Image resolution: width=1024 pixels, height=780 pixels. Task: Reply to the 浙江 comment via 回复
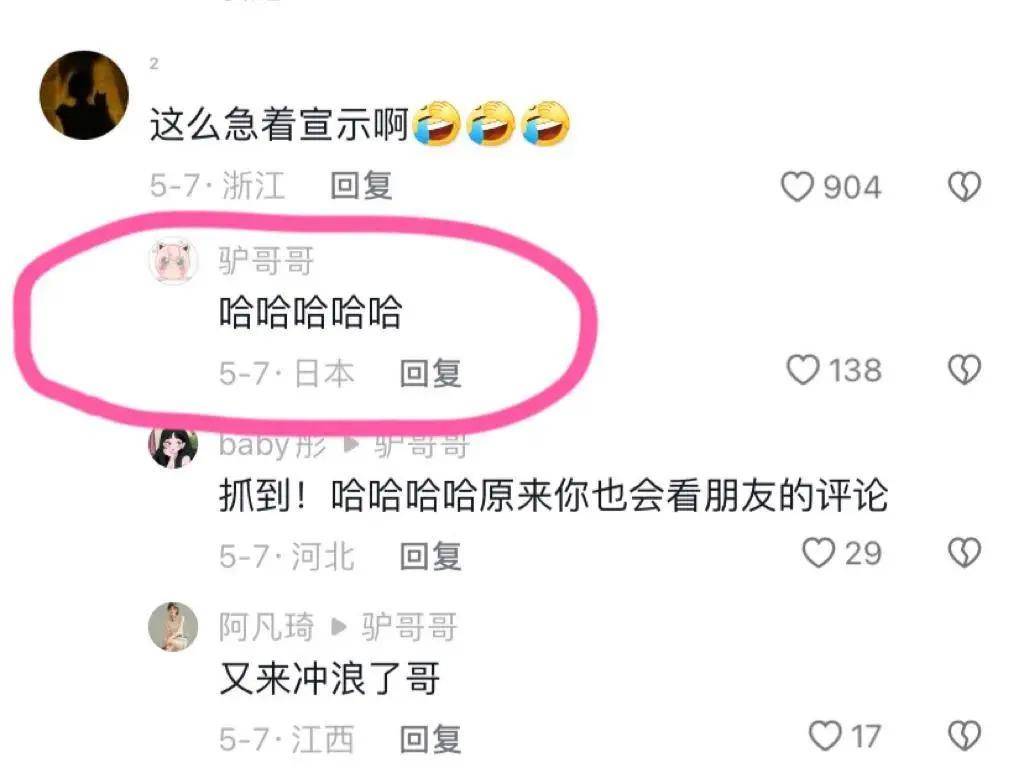(361, 186)
